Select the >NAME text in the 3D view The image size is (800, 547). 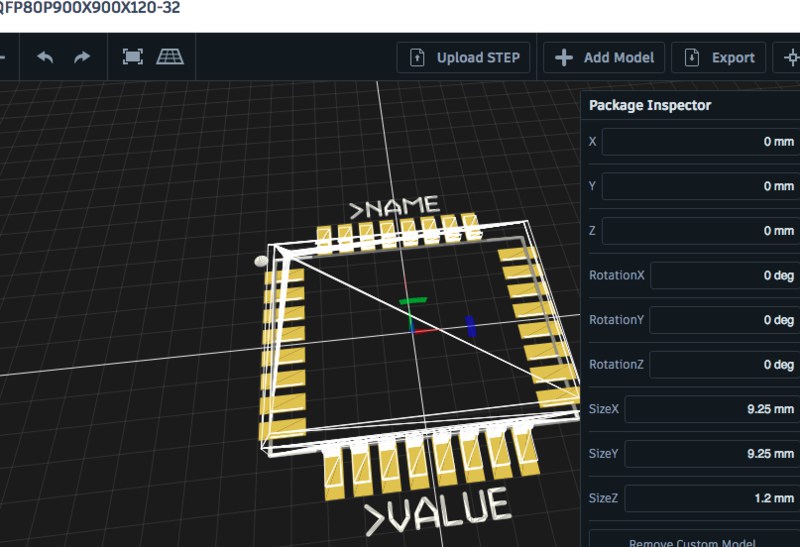click(394, 207)
